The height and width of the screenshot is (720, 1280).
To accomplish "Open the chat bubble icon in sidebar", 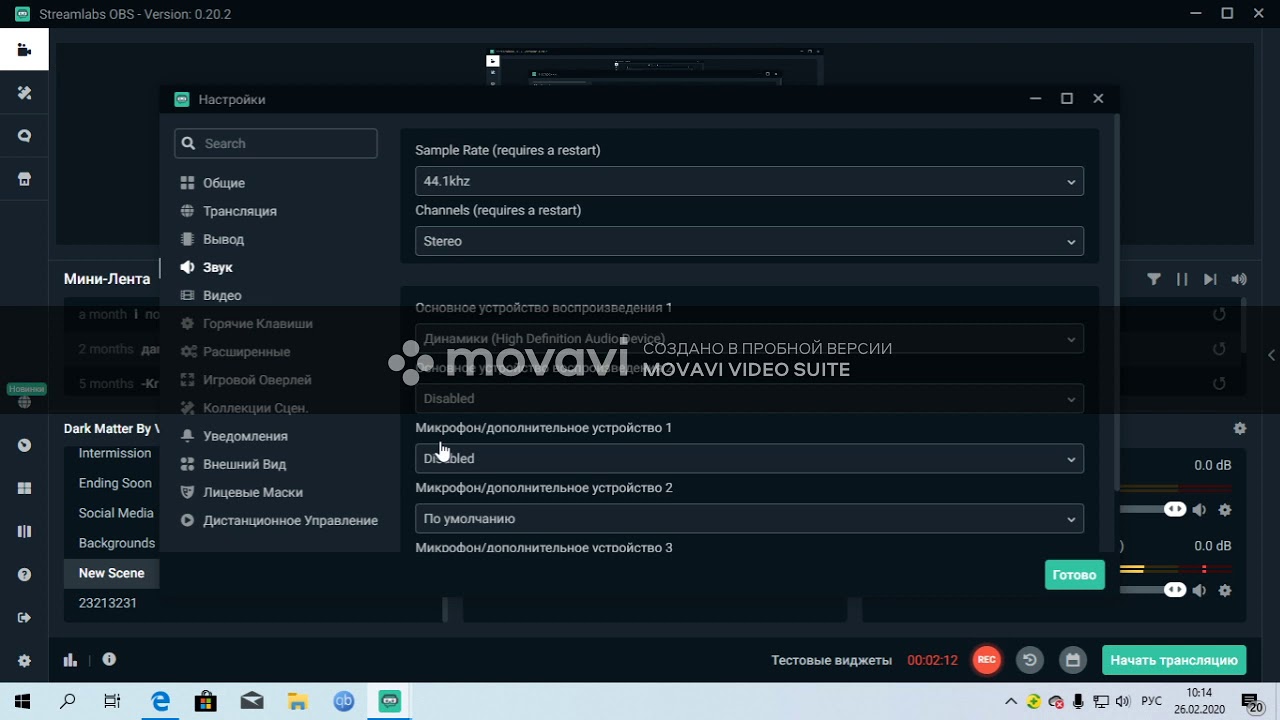I will click(24, 136).
